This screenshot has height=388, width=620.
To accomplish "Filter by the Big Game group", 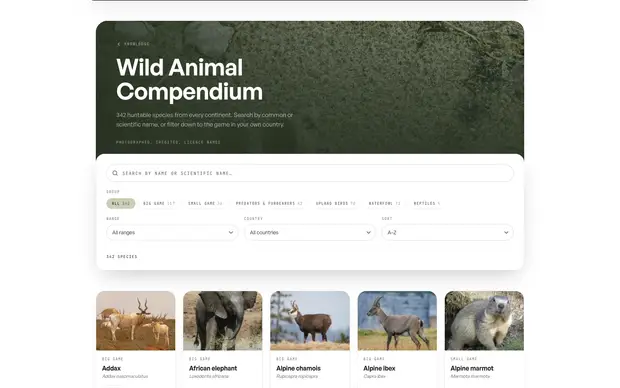I will [x=159, y=203].
